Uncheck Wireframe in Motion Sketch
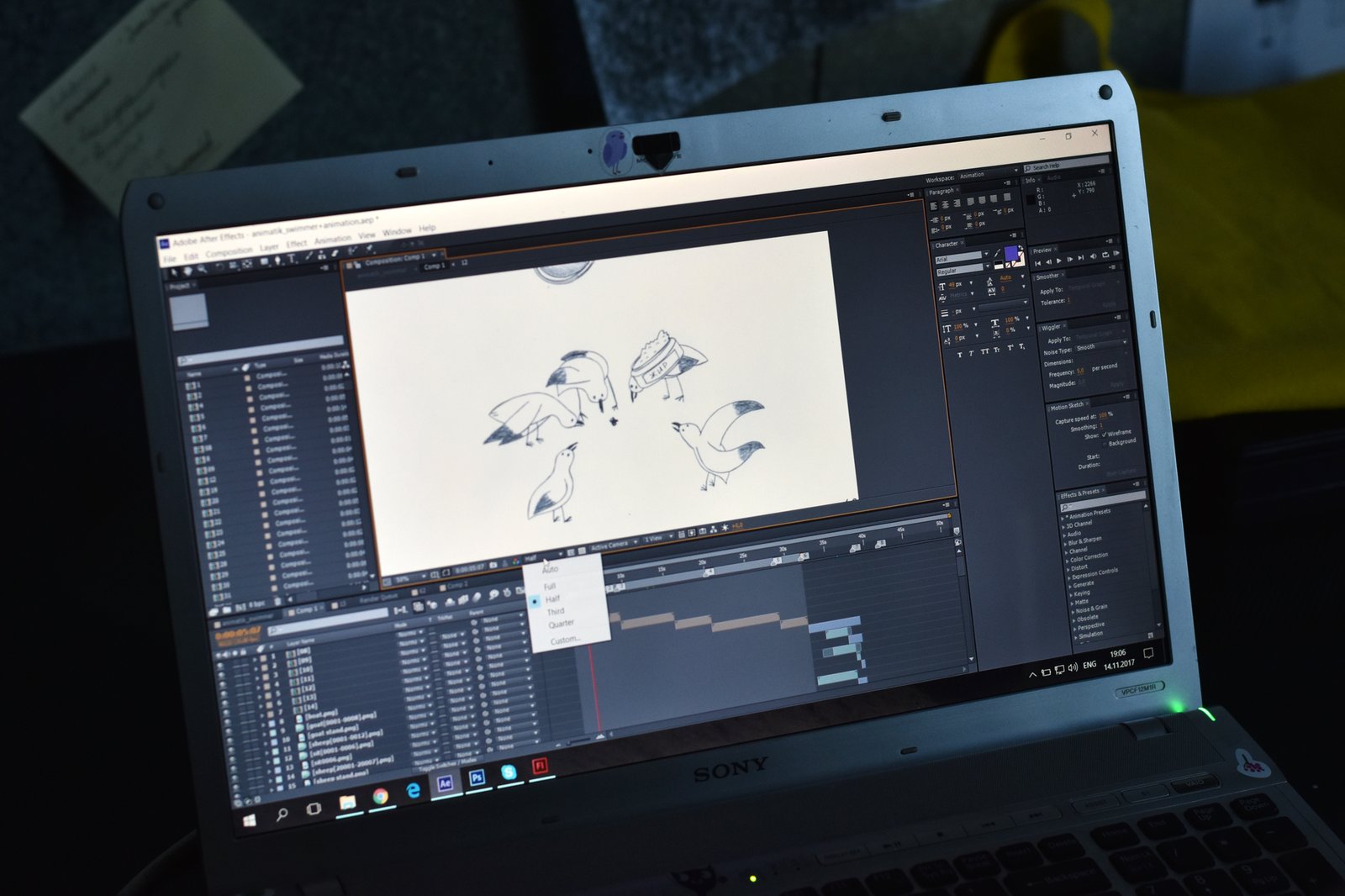 pos(1105,435)
